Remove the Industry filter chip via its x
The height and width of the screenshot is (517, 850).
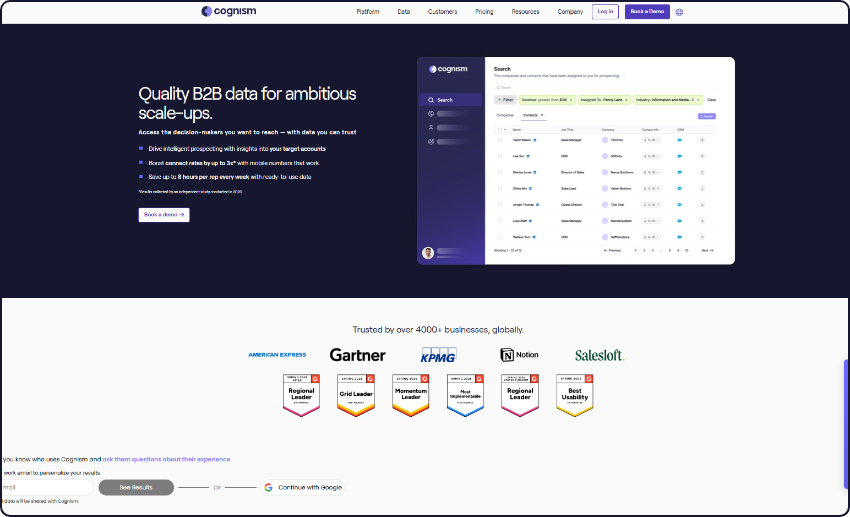(698, 100)
